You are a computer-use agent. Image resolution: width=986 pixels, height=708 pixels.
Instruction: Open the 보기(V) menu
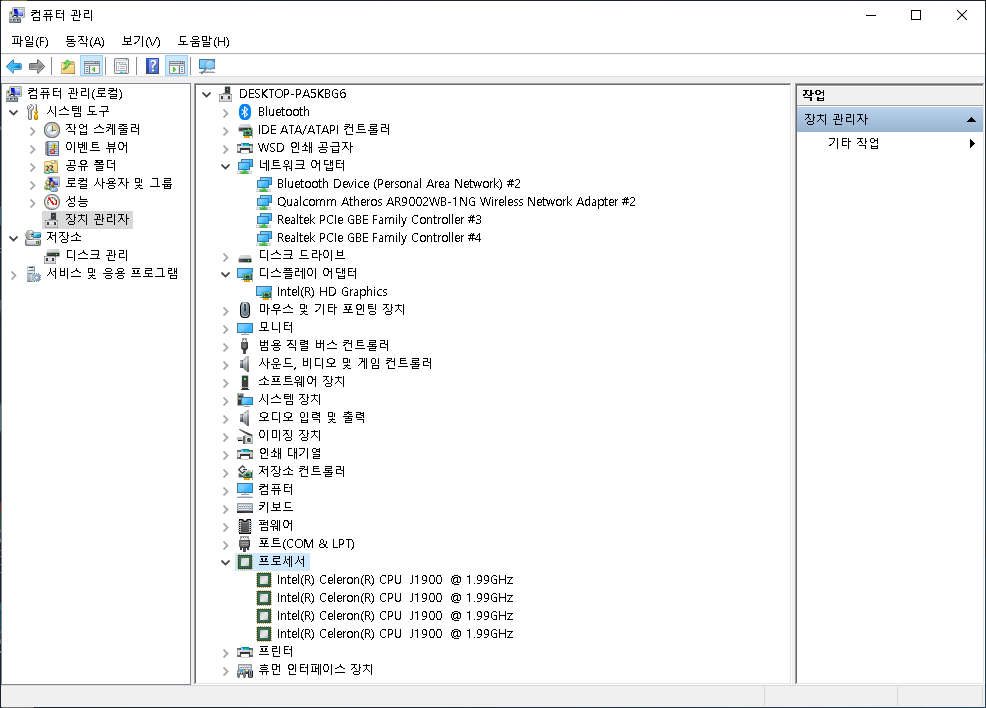pyautogui.click(x=139, y=41)
